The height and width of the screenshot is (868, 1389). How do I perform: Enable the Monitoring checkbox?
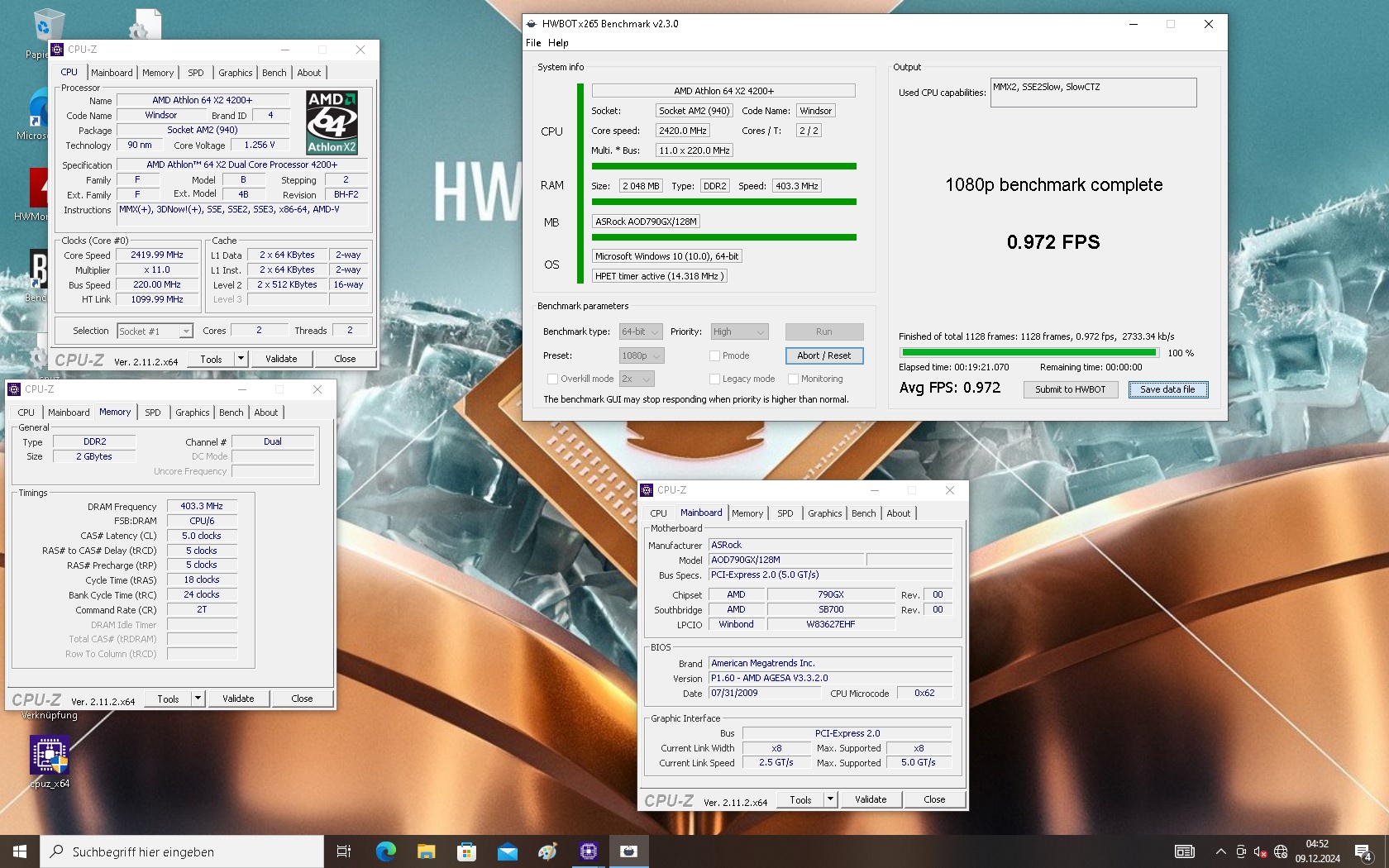(793, 379)
